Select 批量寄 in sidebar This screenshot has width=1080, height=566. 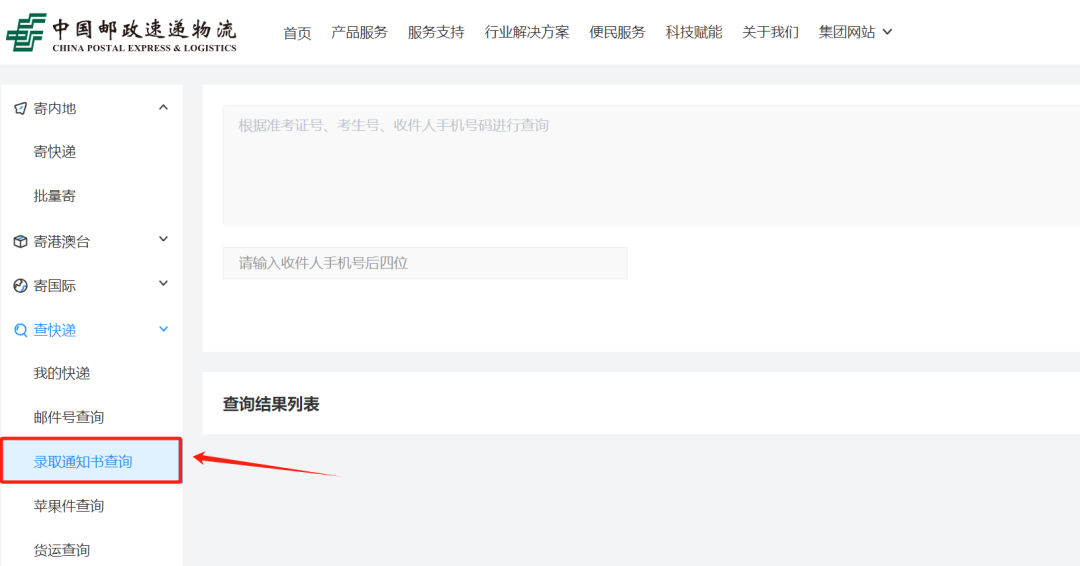pos(54,196)
